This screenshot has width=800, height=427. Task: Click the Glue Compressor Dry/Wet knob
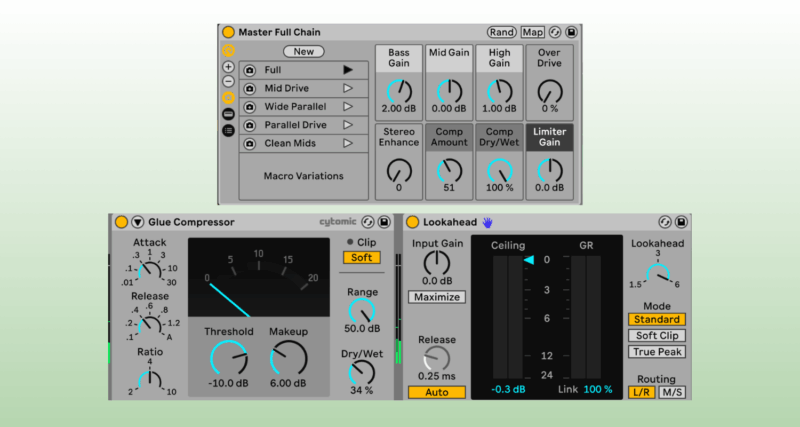pos(362,372)
